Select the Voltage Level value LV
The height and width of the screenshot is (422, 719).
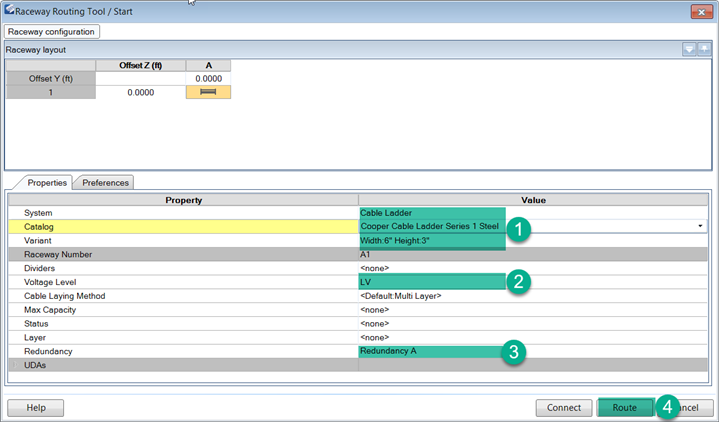coord(365,282)
